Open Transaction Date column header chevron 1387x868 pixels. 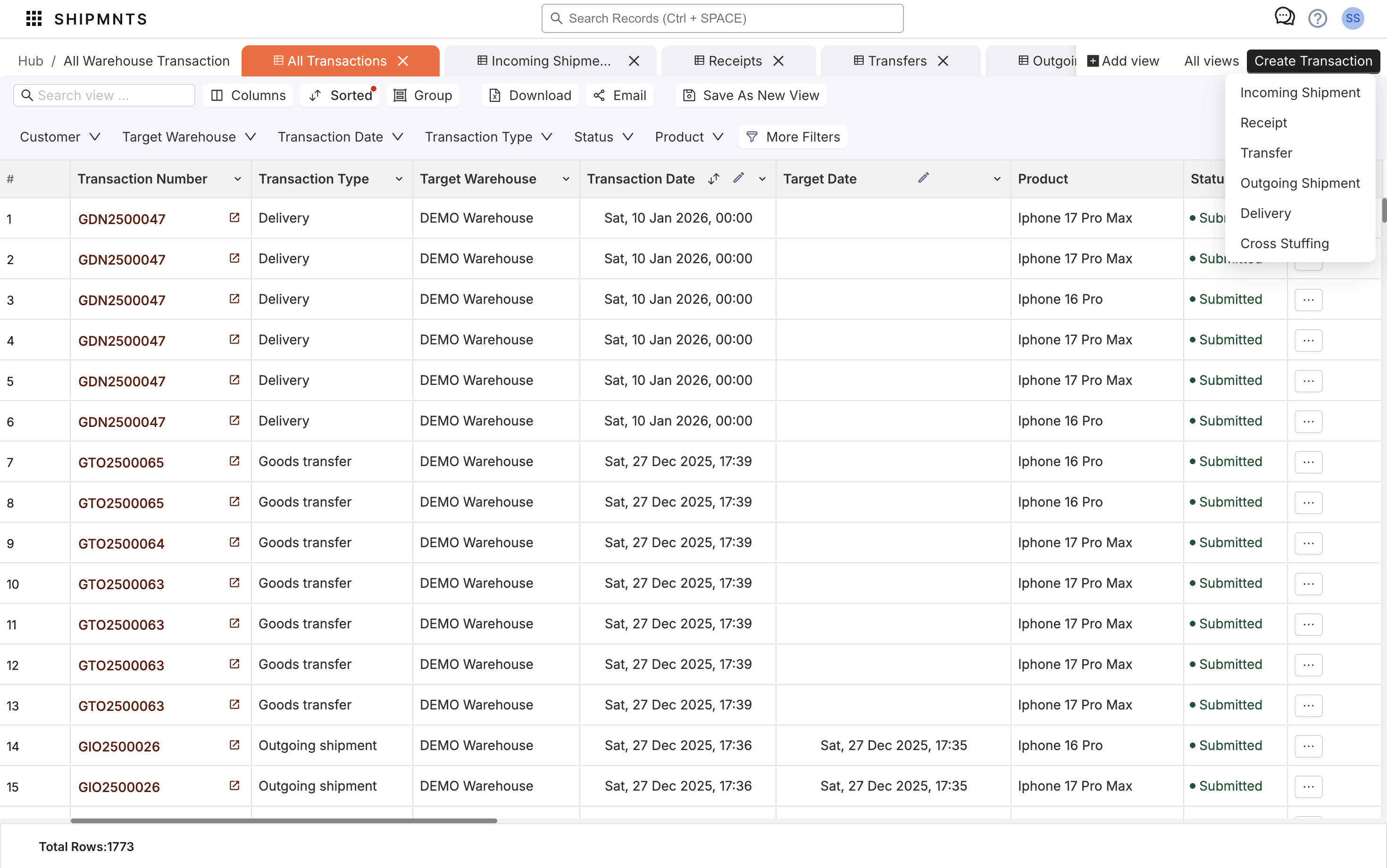762,179
